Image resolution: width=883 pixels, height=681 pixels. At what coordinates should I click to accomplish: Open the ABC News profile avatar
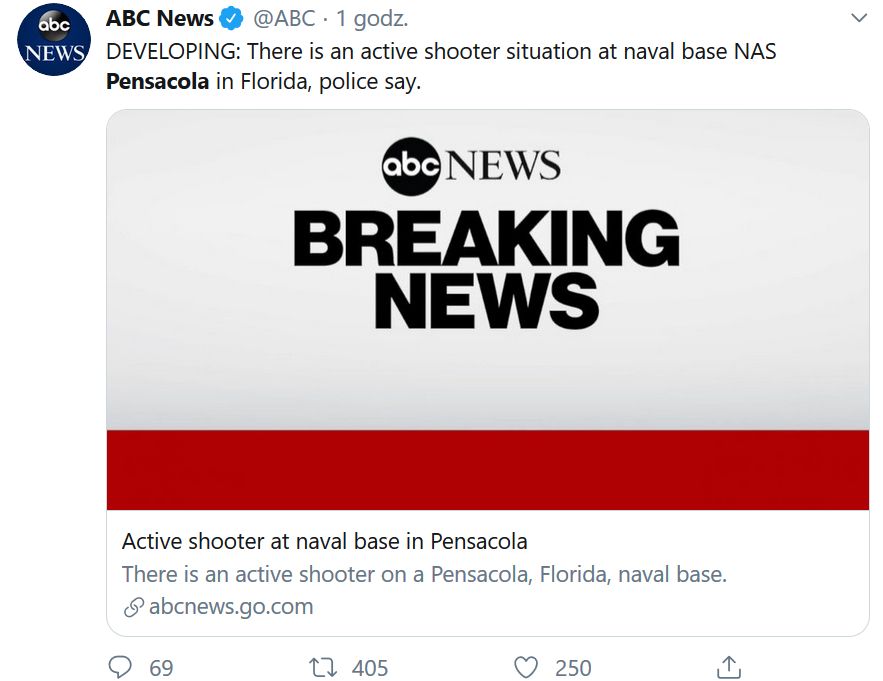point(54,39)
